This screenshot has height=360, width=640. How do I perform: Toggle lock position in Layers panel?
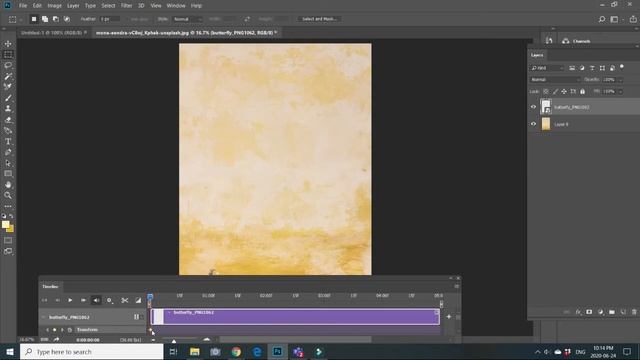[564, 91]
